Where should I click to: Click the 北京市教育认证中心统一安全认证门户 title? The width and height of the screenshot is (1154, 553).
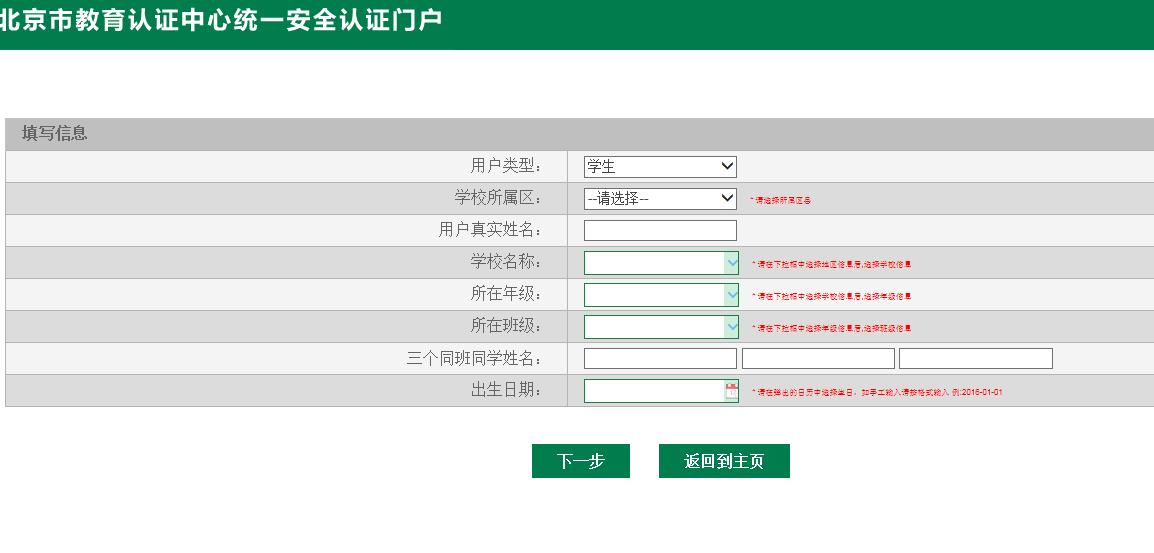point(220,20)
